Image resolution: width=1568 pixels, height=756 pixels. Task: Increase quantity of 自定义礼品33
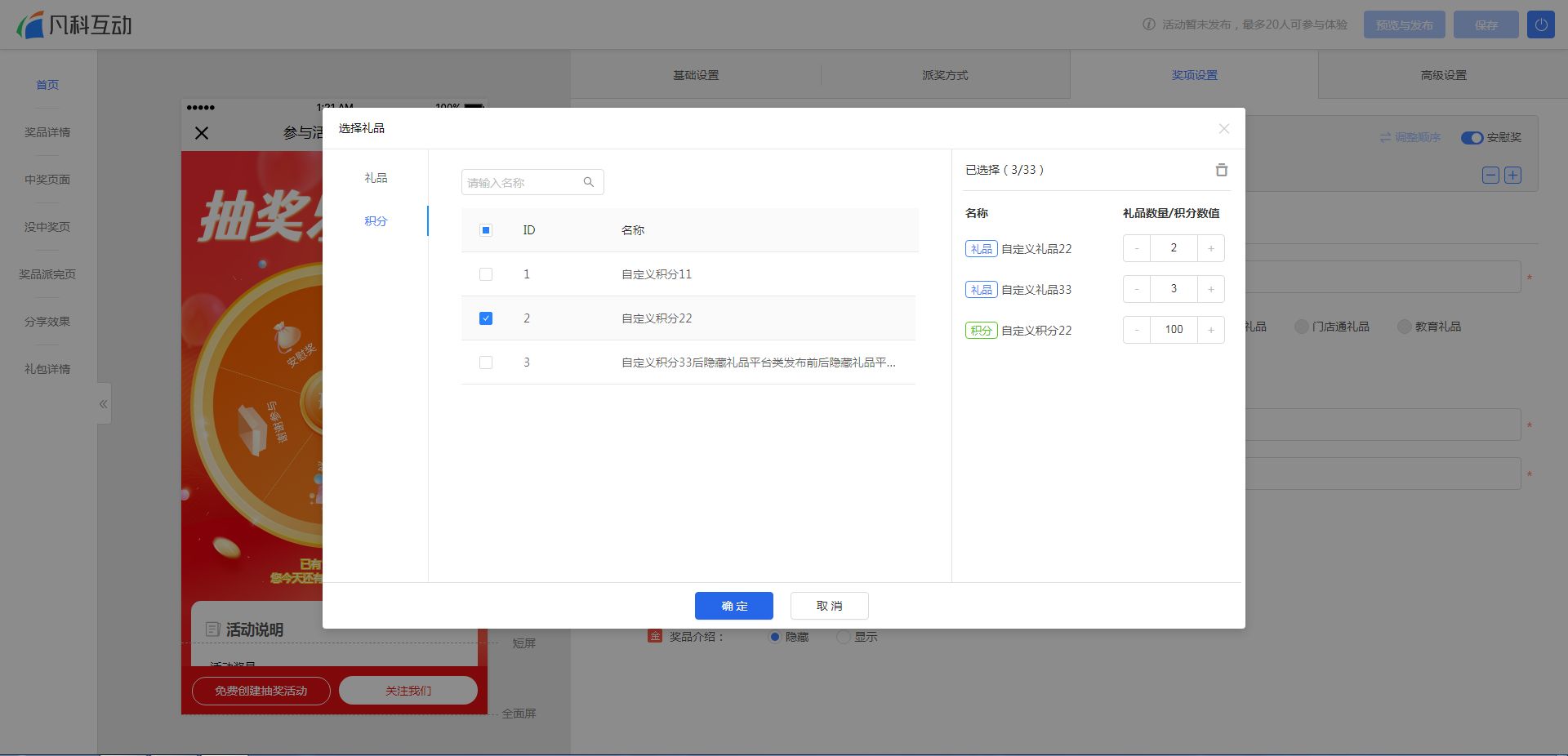click(x=1210, y=289)
